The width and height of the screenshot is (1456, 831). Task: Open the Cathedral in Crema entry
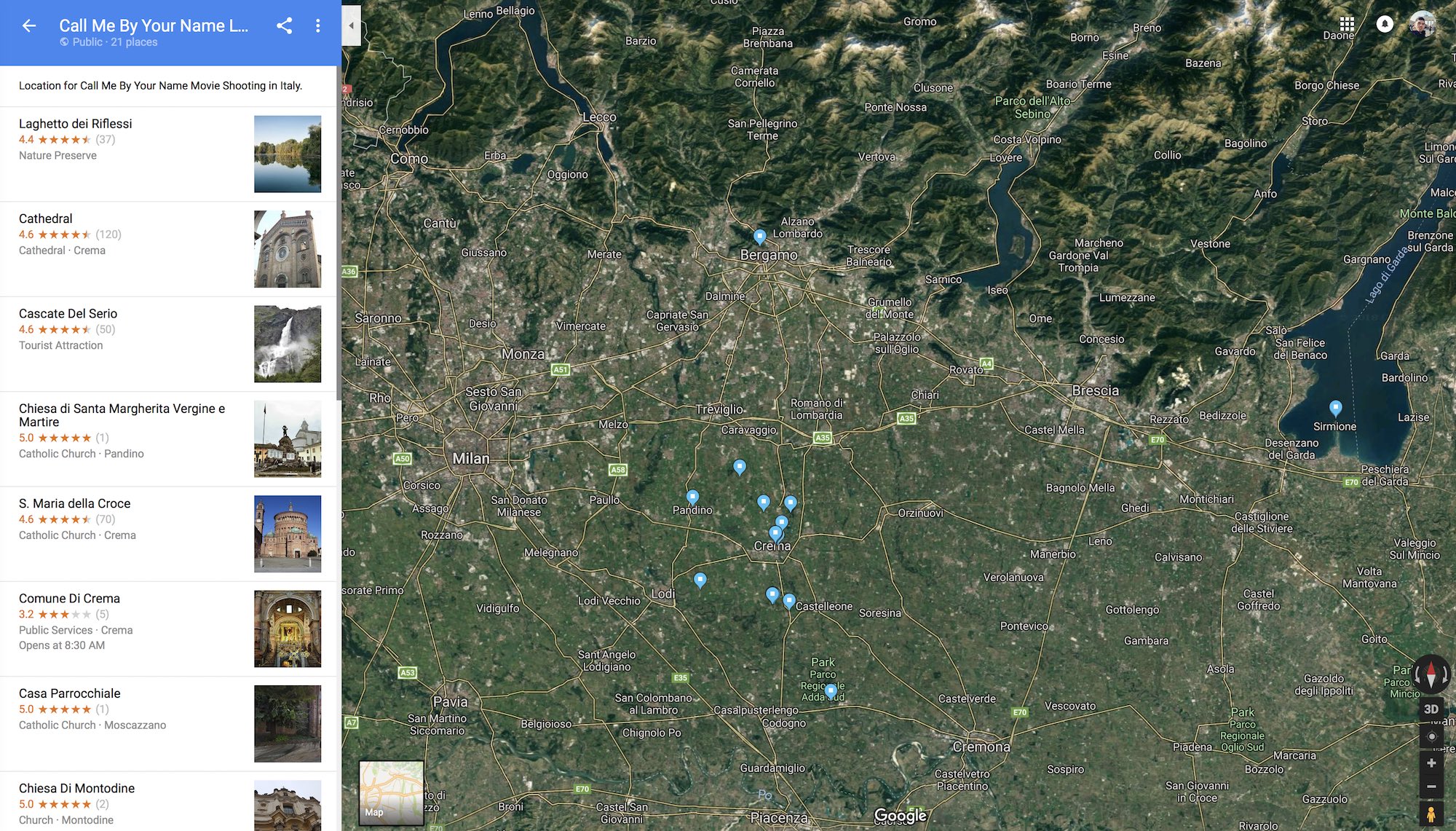point(168,249)
